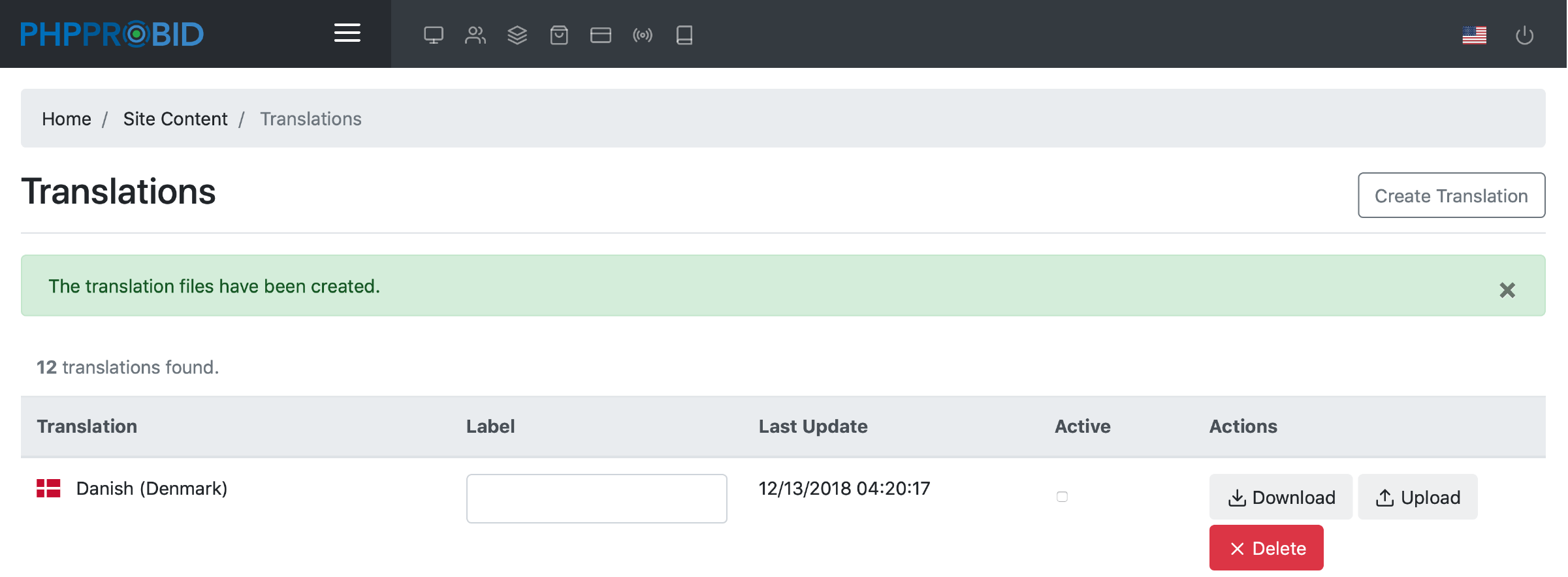Click the Create Translation button
This screenshot has width=1568, height=577.
[x=1451, y=196]
